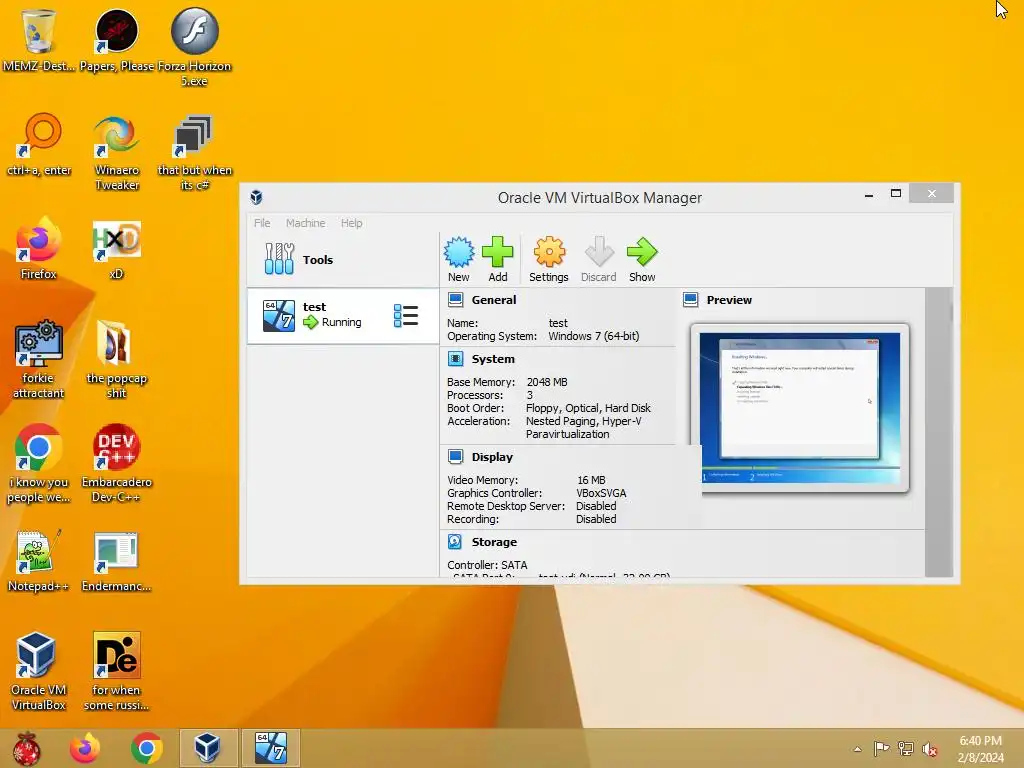Show hidden tray icons arrow
This screenshot has width=1024, height=768.
tap(857, 749)
